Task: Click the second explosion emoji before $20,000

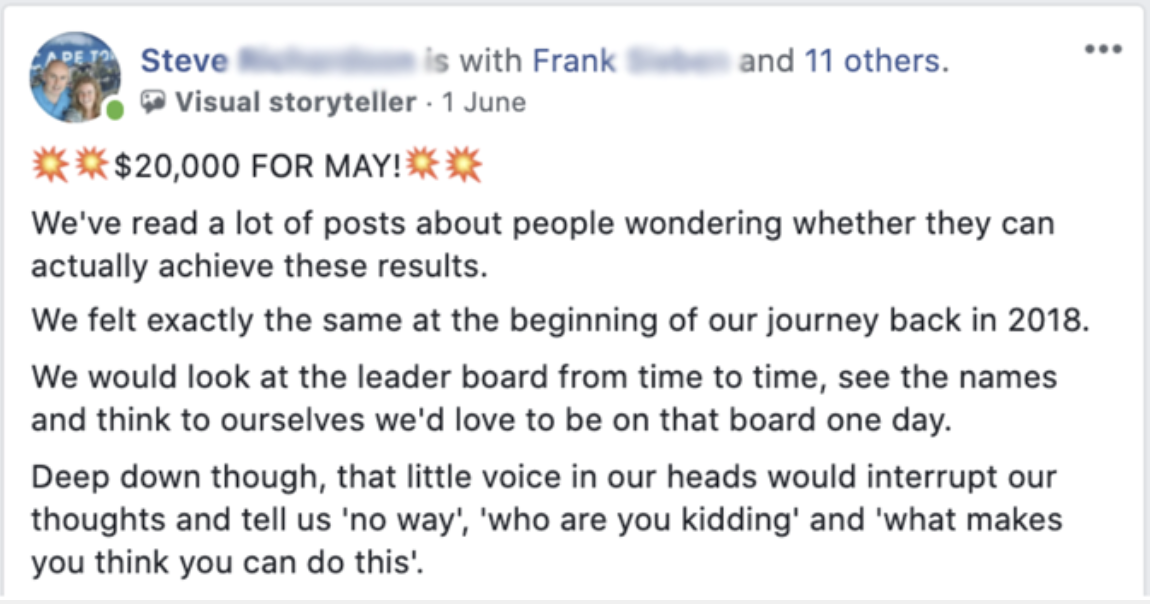Action: tap(91, 163)
